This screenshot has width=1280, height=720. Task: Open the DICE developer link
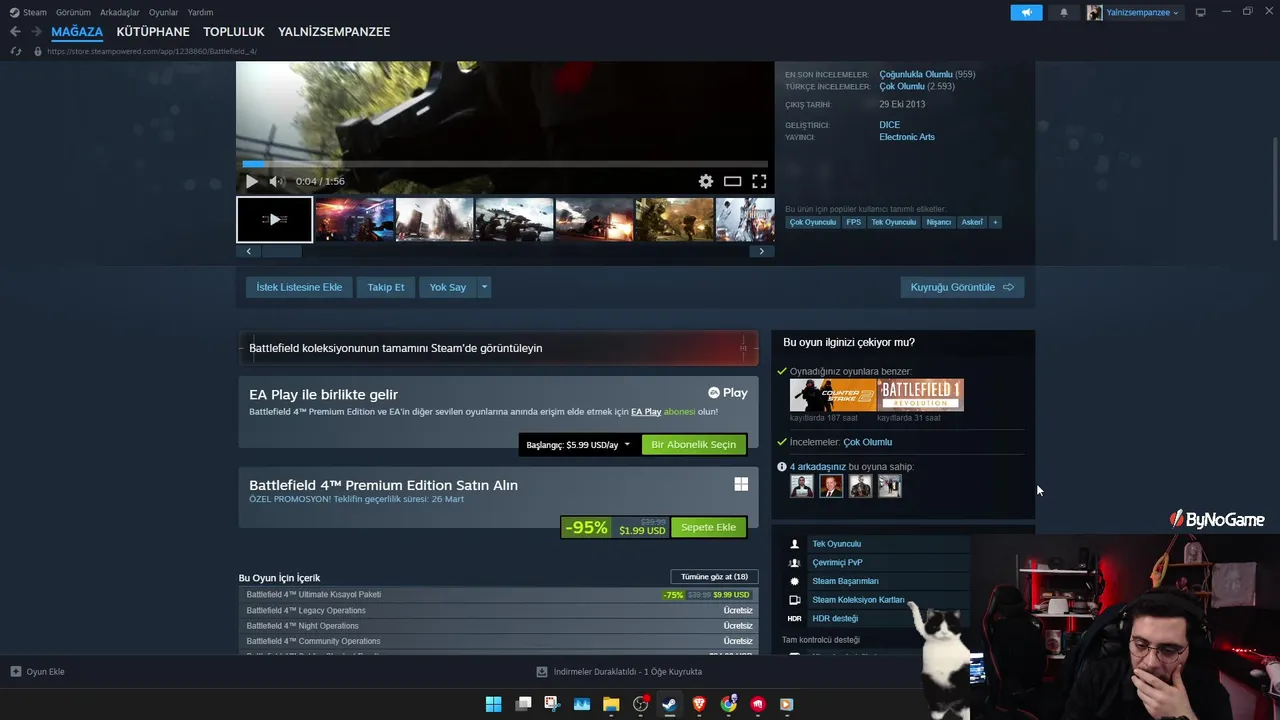(890, 125)
